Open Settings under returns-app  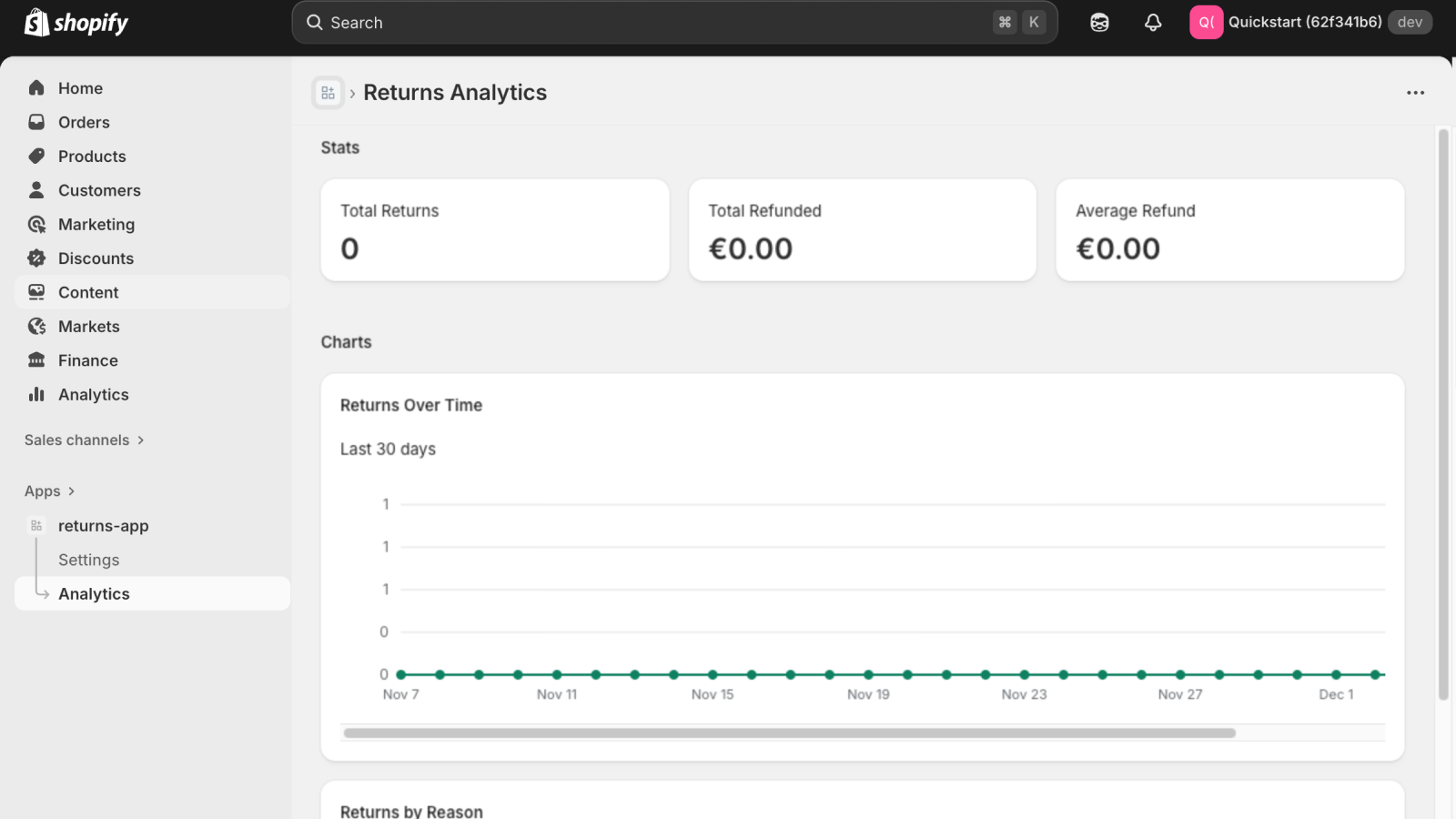[88, 560]
